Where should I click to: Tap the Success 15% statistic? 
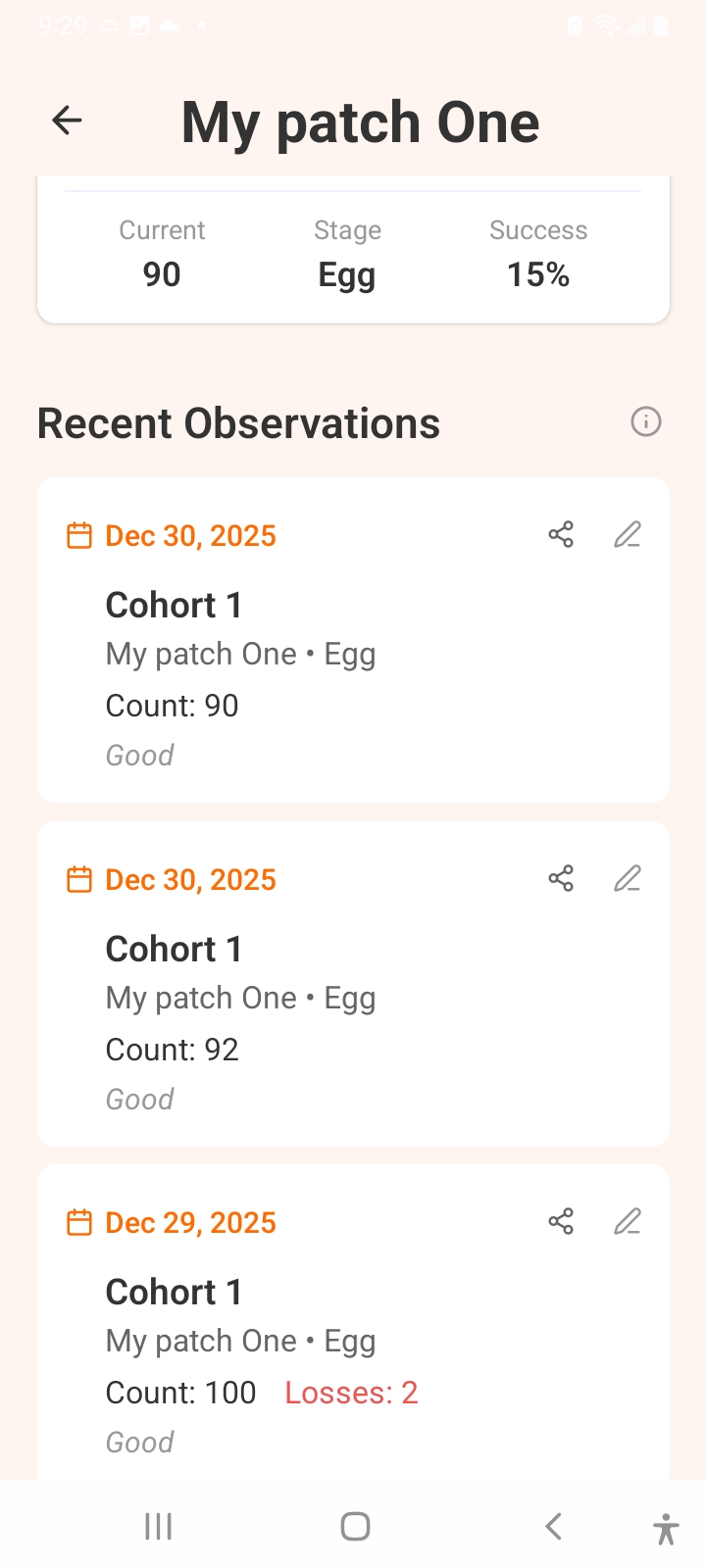538,255
